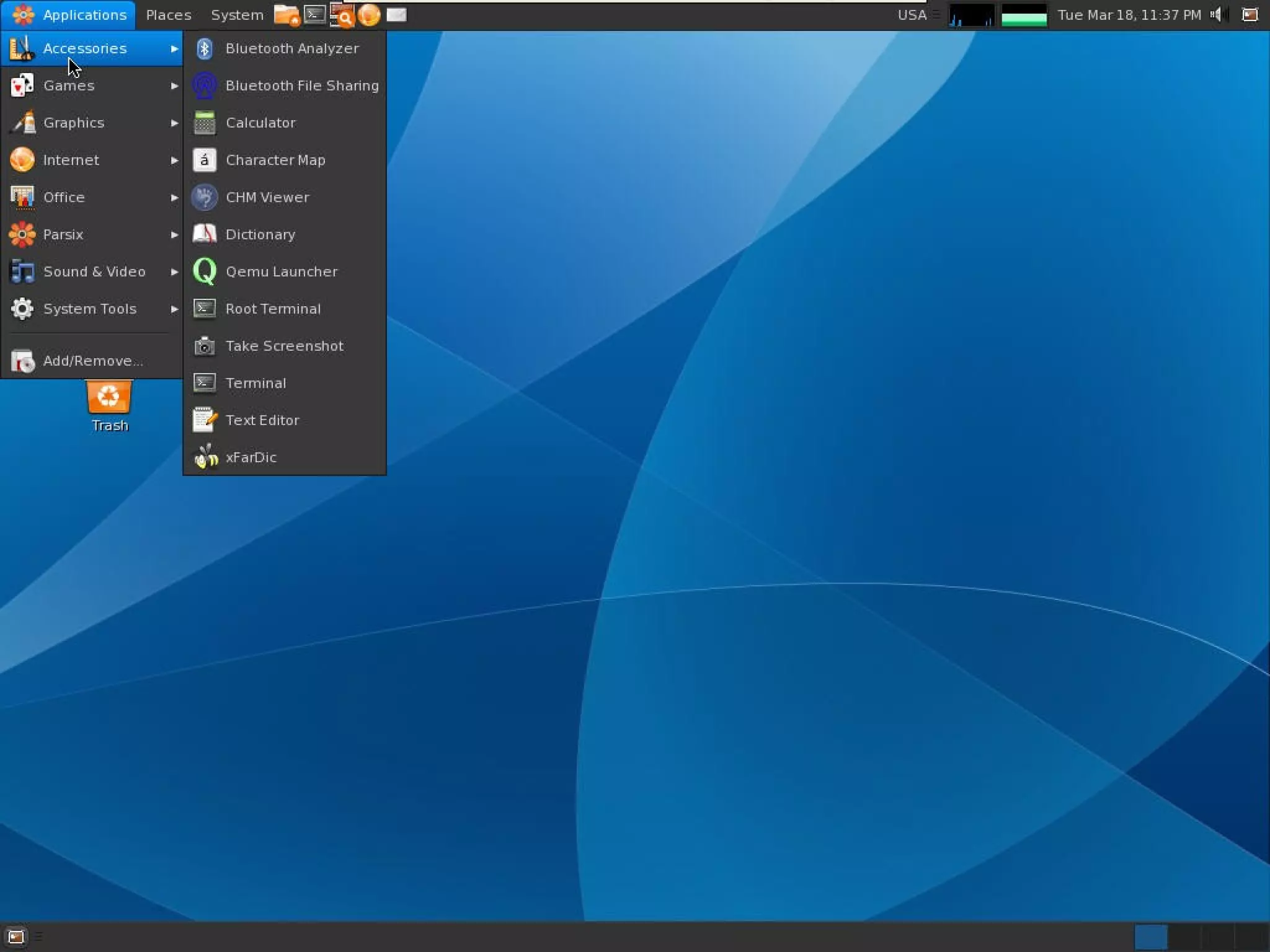Open the Character Map

tap(275, 160)
